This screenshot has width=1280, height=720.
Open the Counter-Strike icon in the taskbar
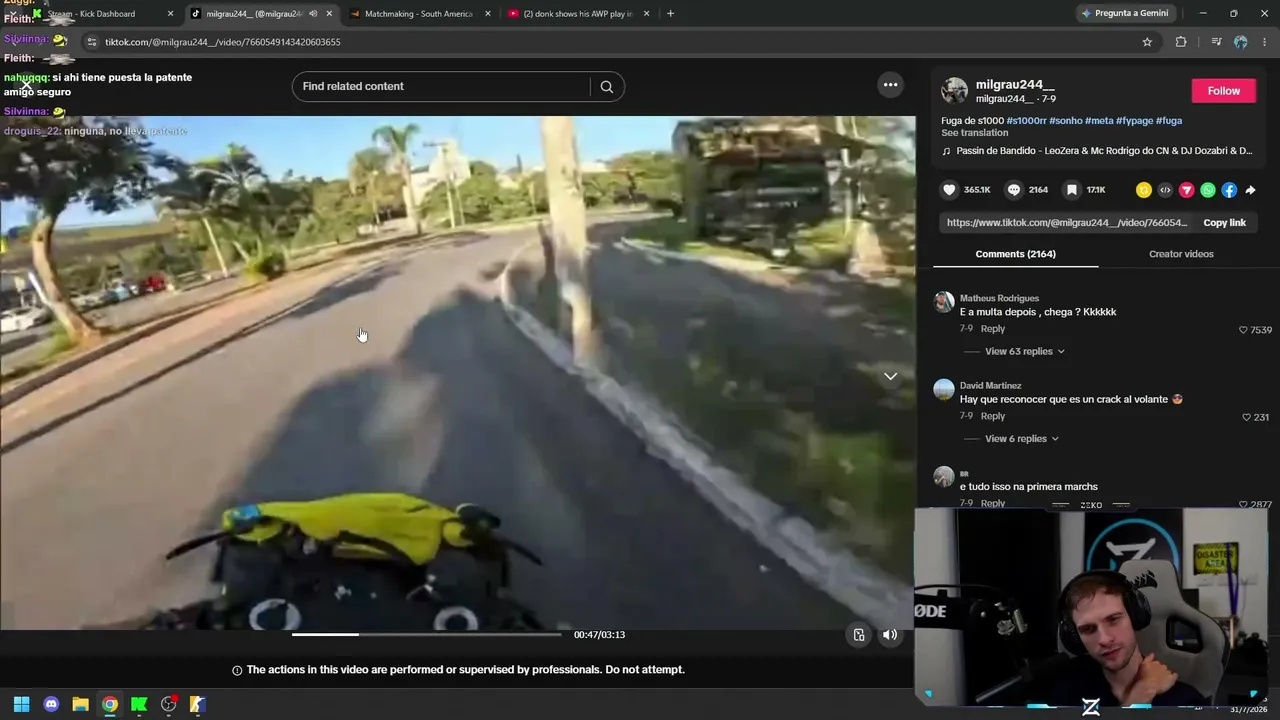(198, 705)
